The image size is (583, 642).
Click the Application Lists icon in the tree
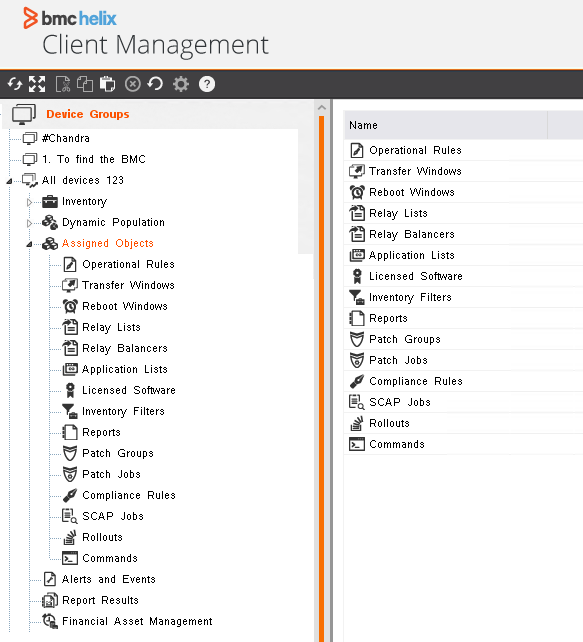[x=70, y=369]
